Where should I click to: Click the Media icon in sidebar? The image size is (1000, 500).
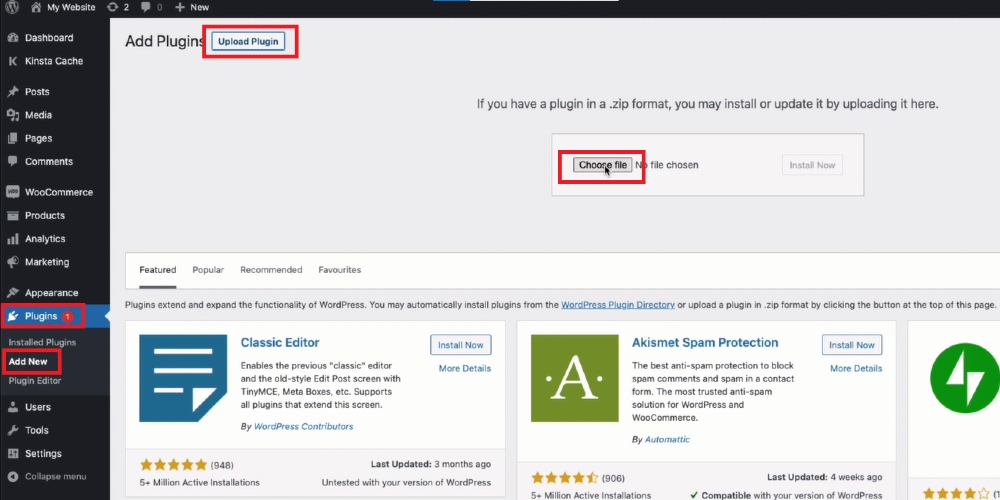pyautogui.click(x=12, y=115)
